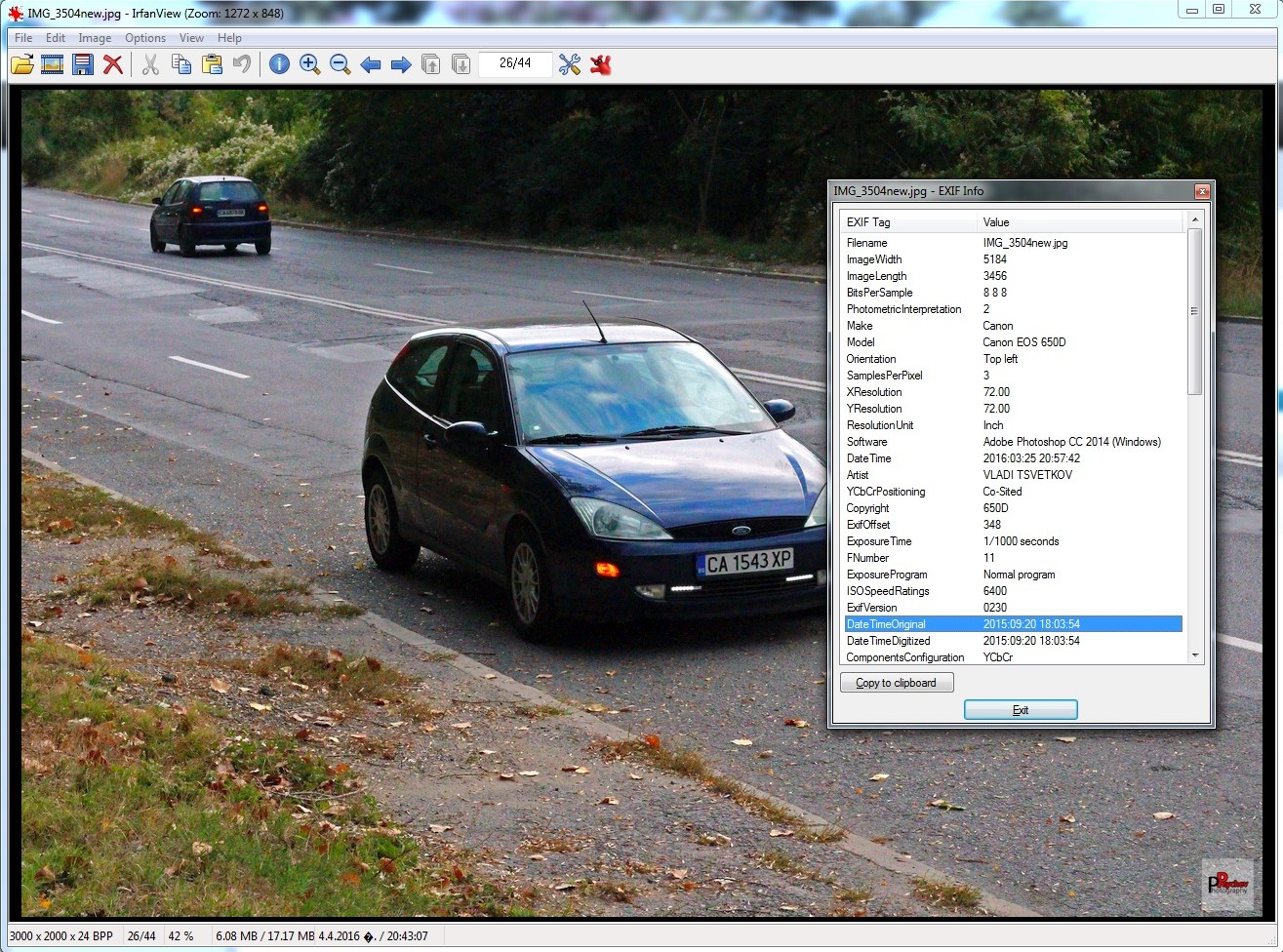
Task: Close the EXIF Info dialog window
Action: (1202, 191)
